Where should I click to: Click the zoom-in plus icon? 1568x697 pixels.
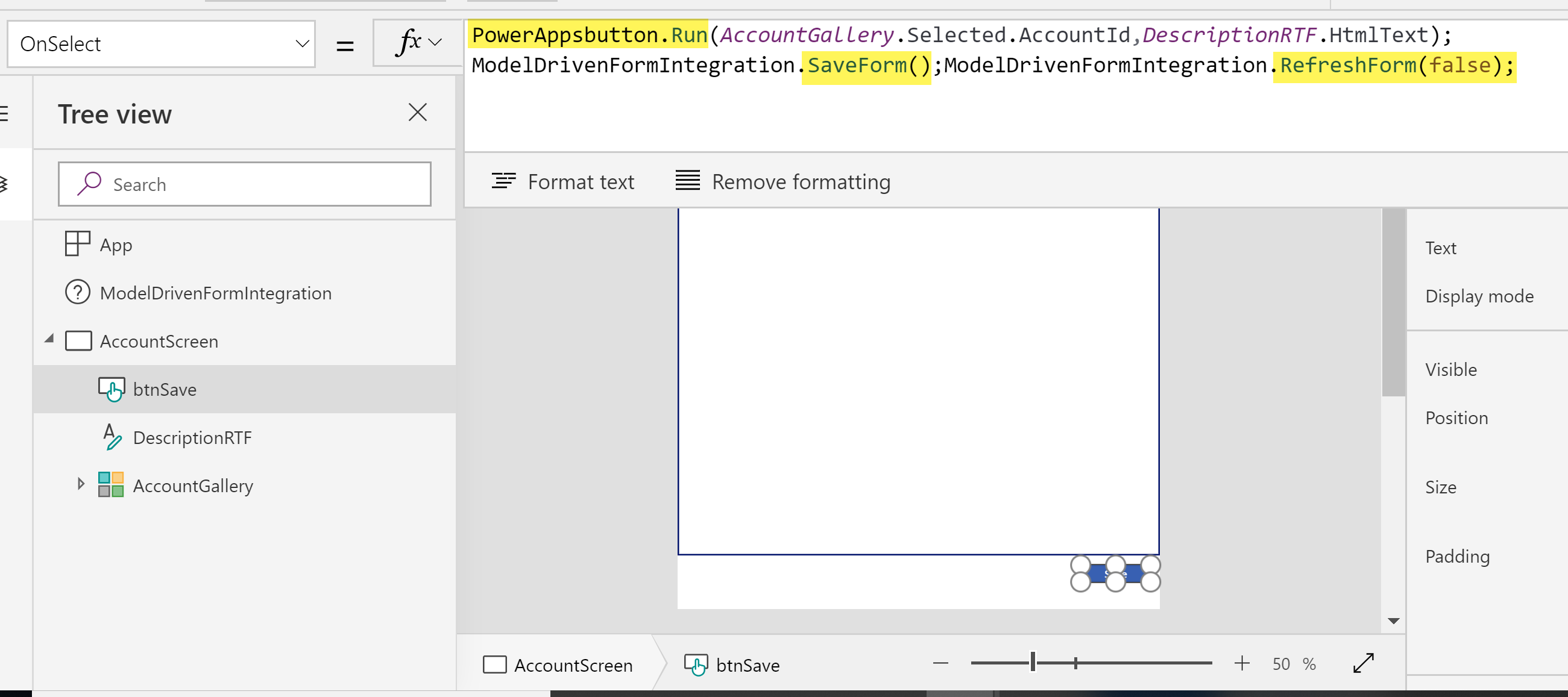(x=1242, y=663)
